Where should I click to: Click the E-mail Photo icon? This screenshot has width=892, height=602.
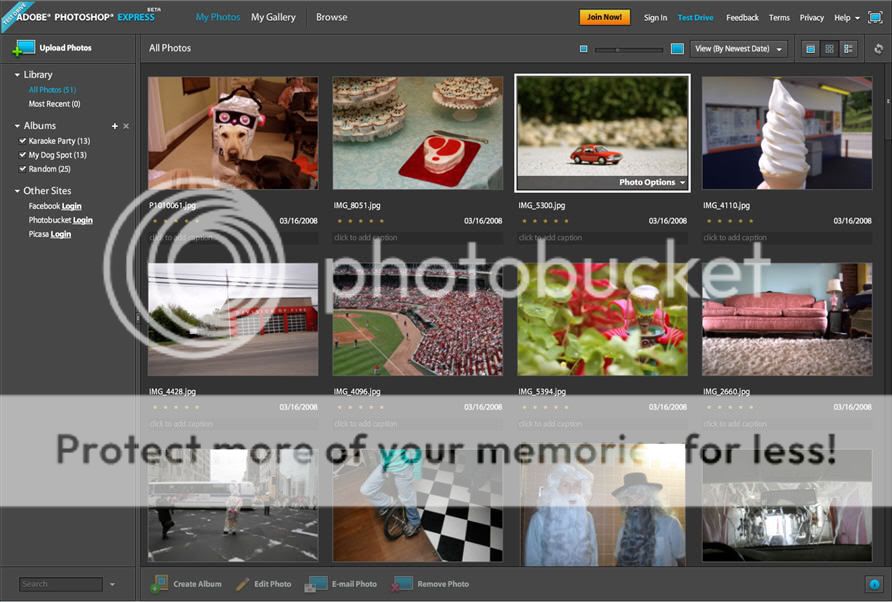point(316,584)
